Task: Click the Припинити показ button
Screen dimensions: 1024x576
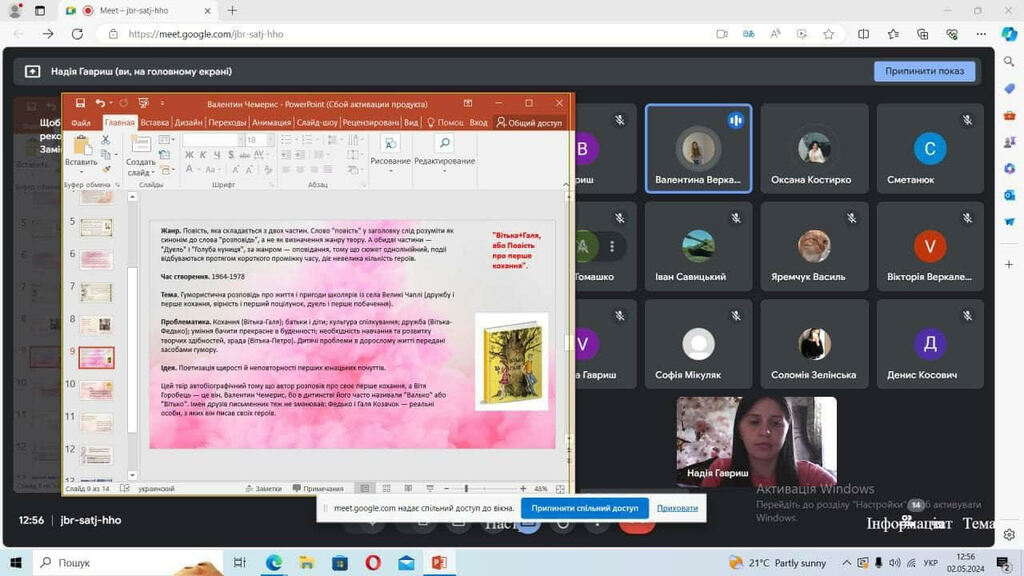Action: click(x=923, y=71)
